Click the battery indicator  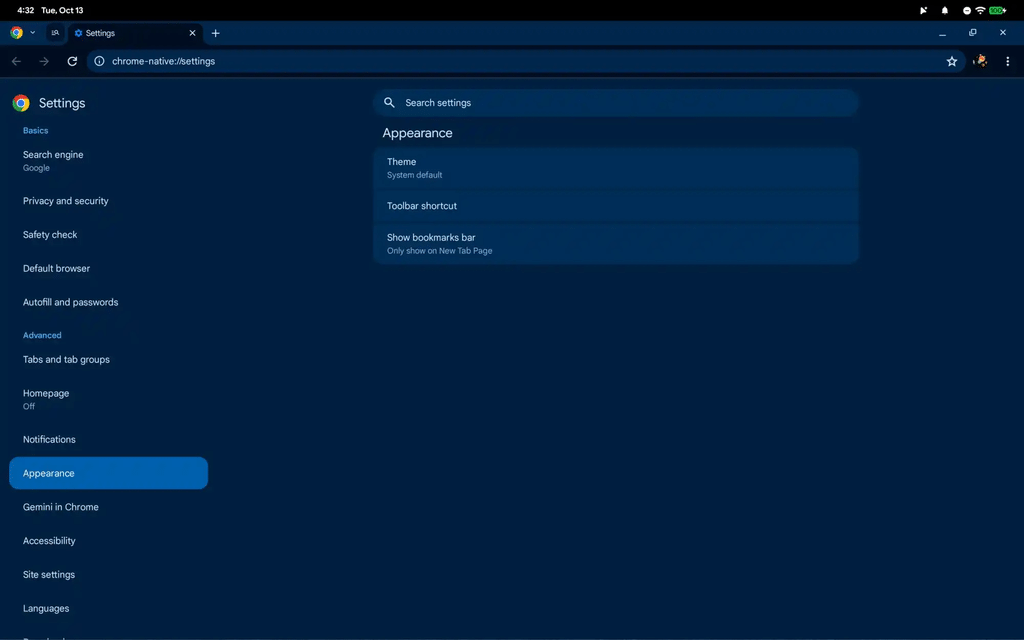click(x=997, y=10)
